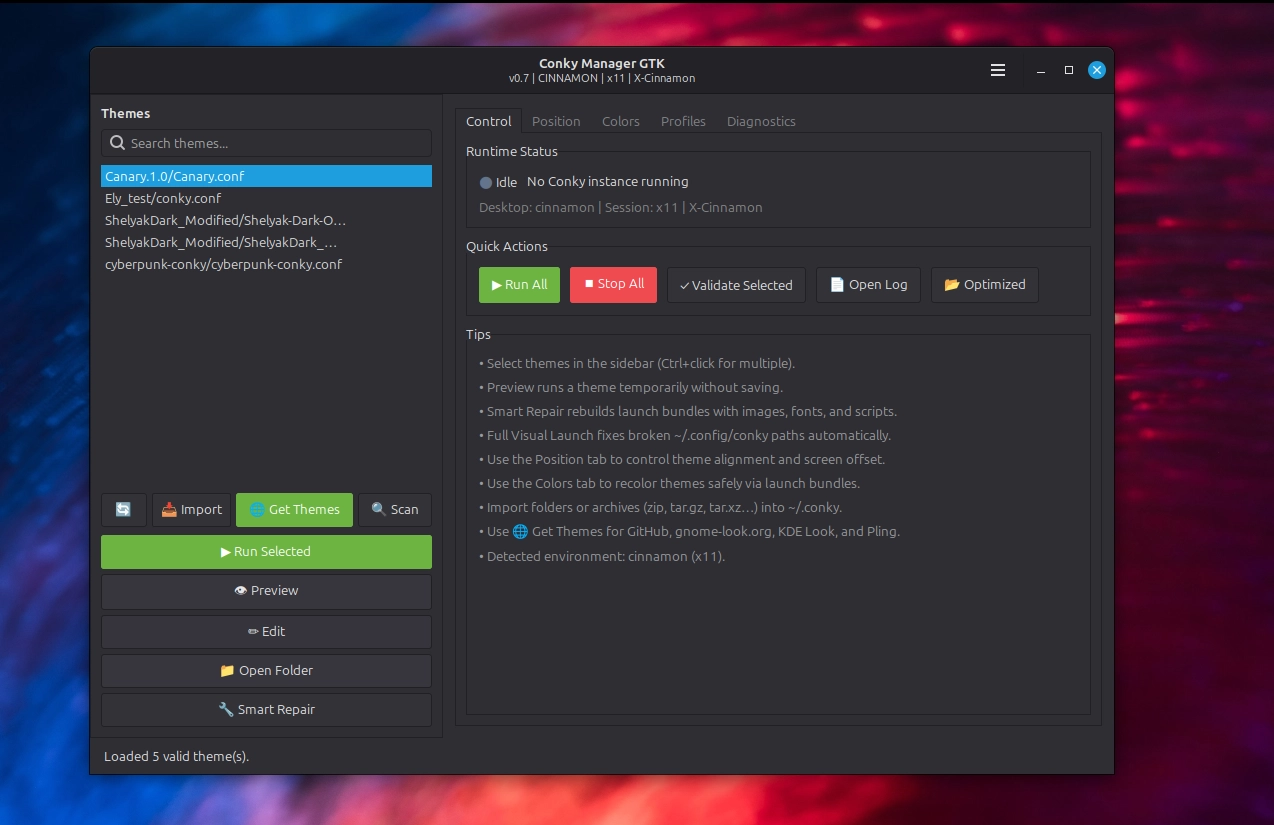Screen dimensions: 1274x825
Task: Maximize the Conky Manager window
Action: (x=1069, y=70)
